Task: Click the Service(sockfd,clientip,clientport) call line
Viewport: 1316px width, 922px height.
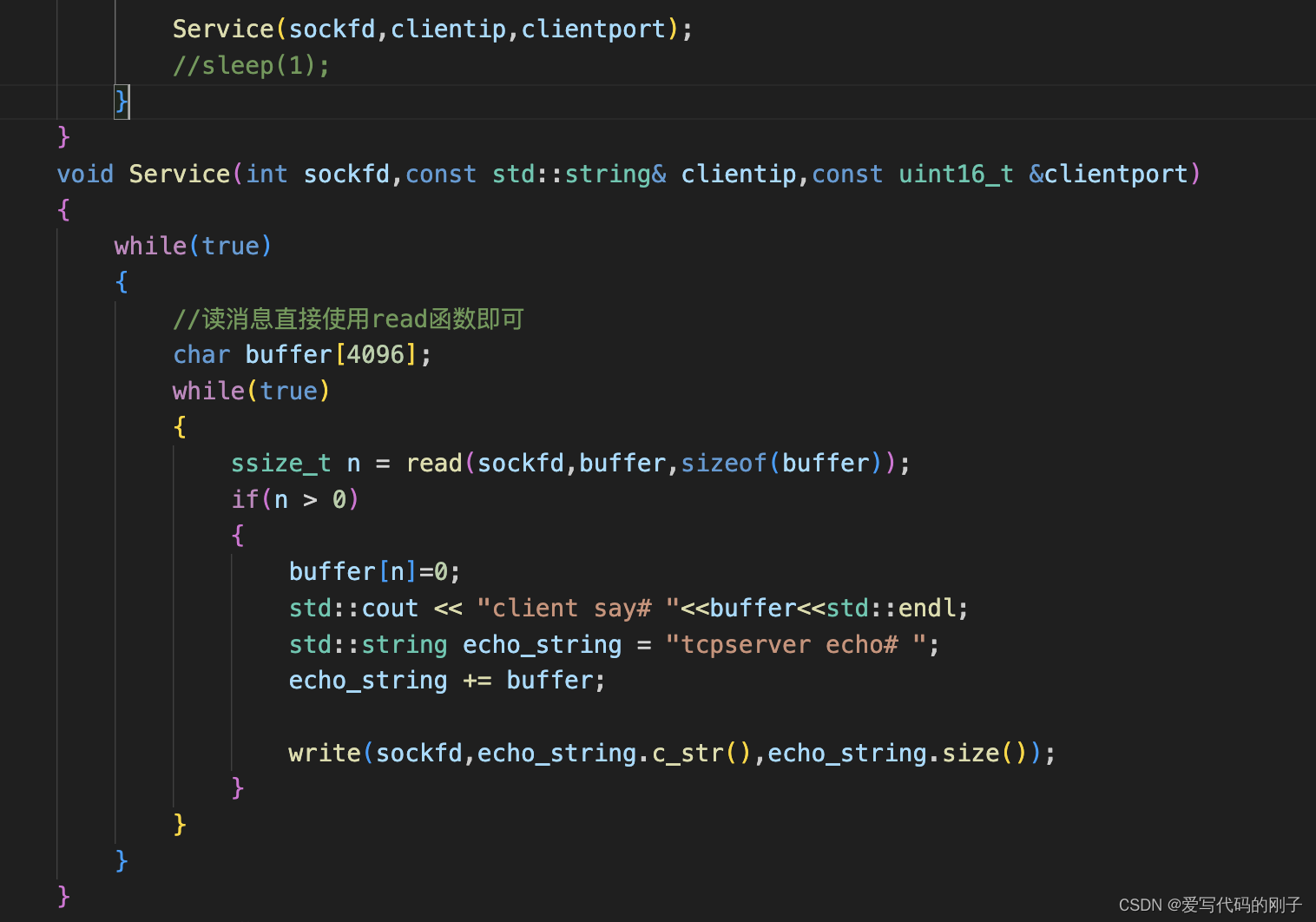Action: (x=432, y=30)
